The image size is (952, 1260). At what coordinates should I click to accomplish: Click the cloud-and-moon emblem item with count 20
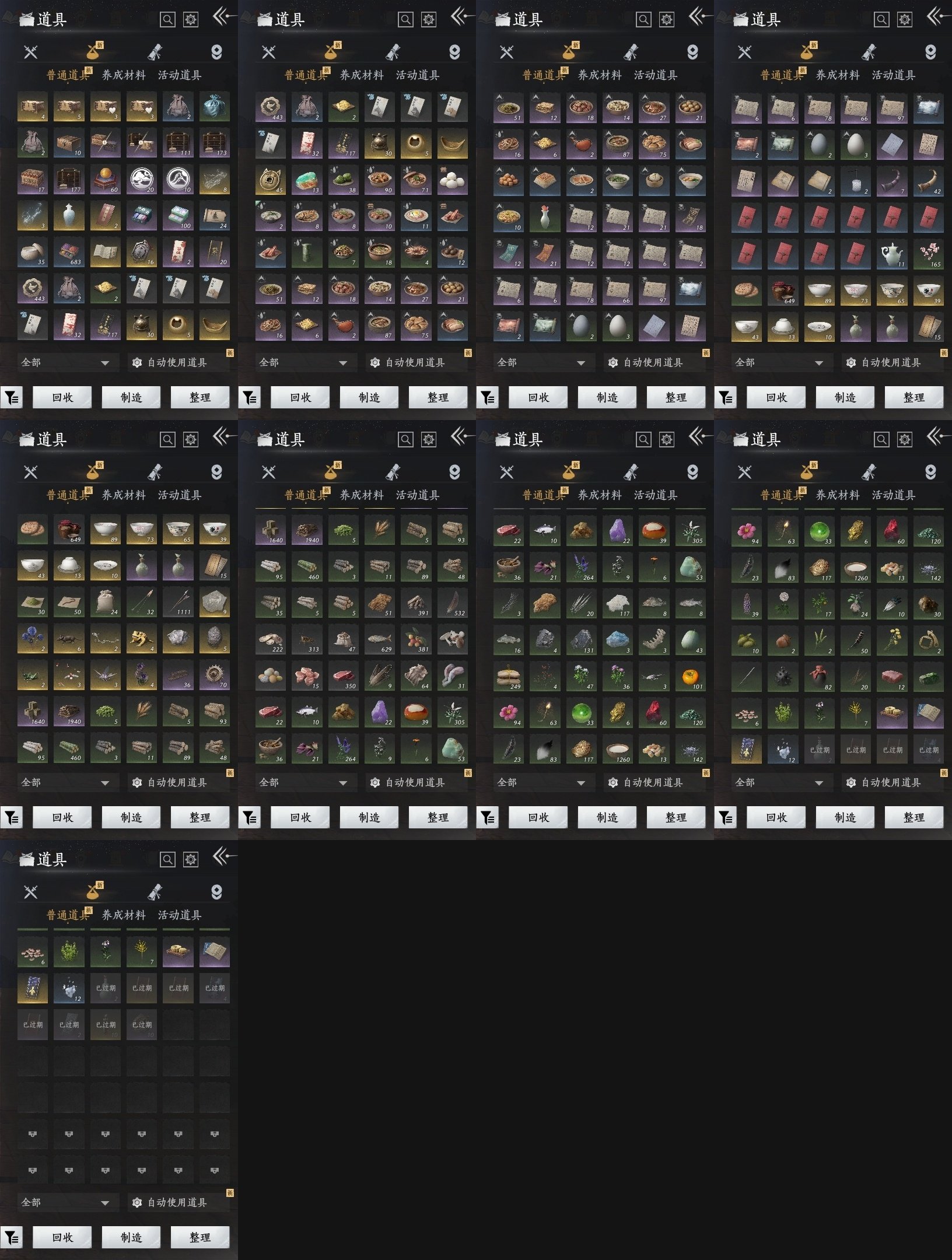[x=142, y=180]
